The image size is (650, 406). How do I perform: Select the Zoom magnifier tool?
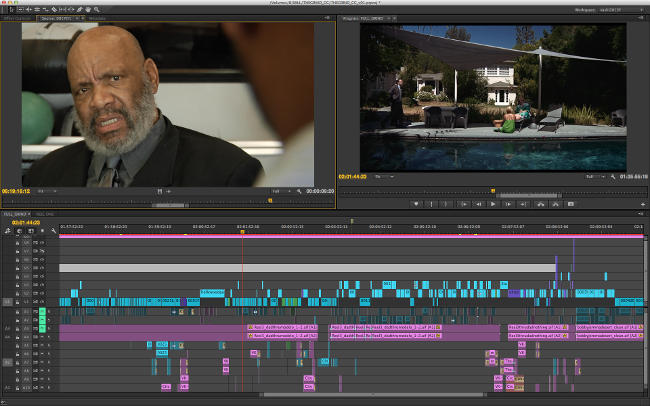(97, 9)
